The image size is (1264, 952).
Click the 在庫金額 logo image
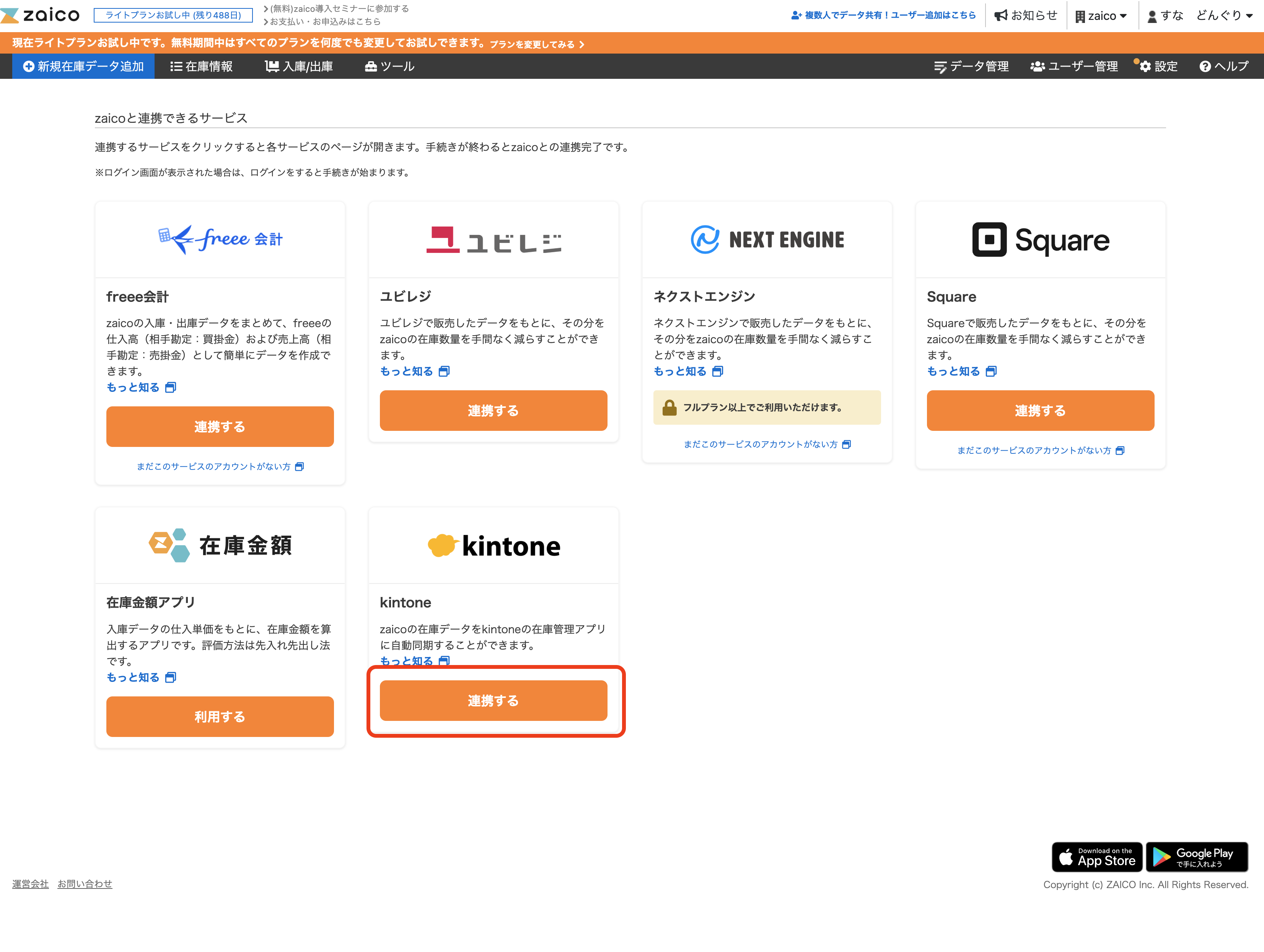click(220, 546)
